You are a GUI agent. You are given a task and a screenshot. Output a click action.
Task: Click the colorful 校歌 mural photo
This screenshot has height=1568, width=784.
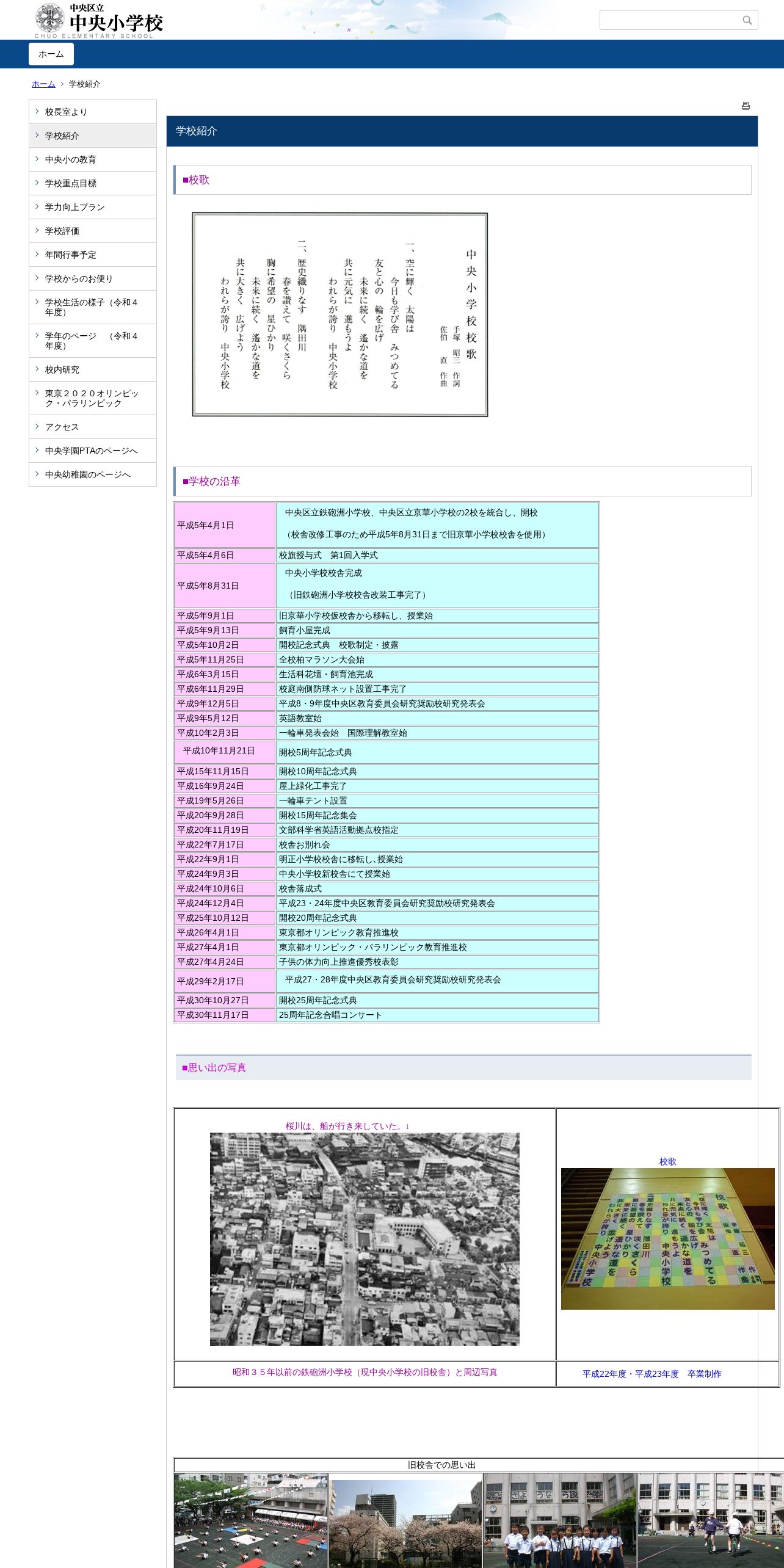pyautogui.click(x=668, y=1239)
